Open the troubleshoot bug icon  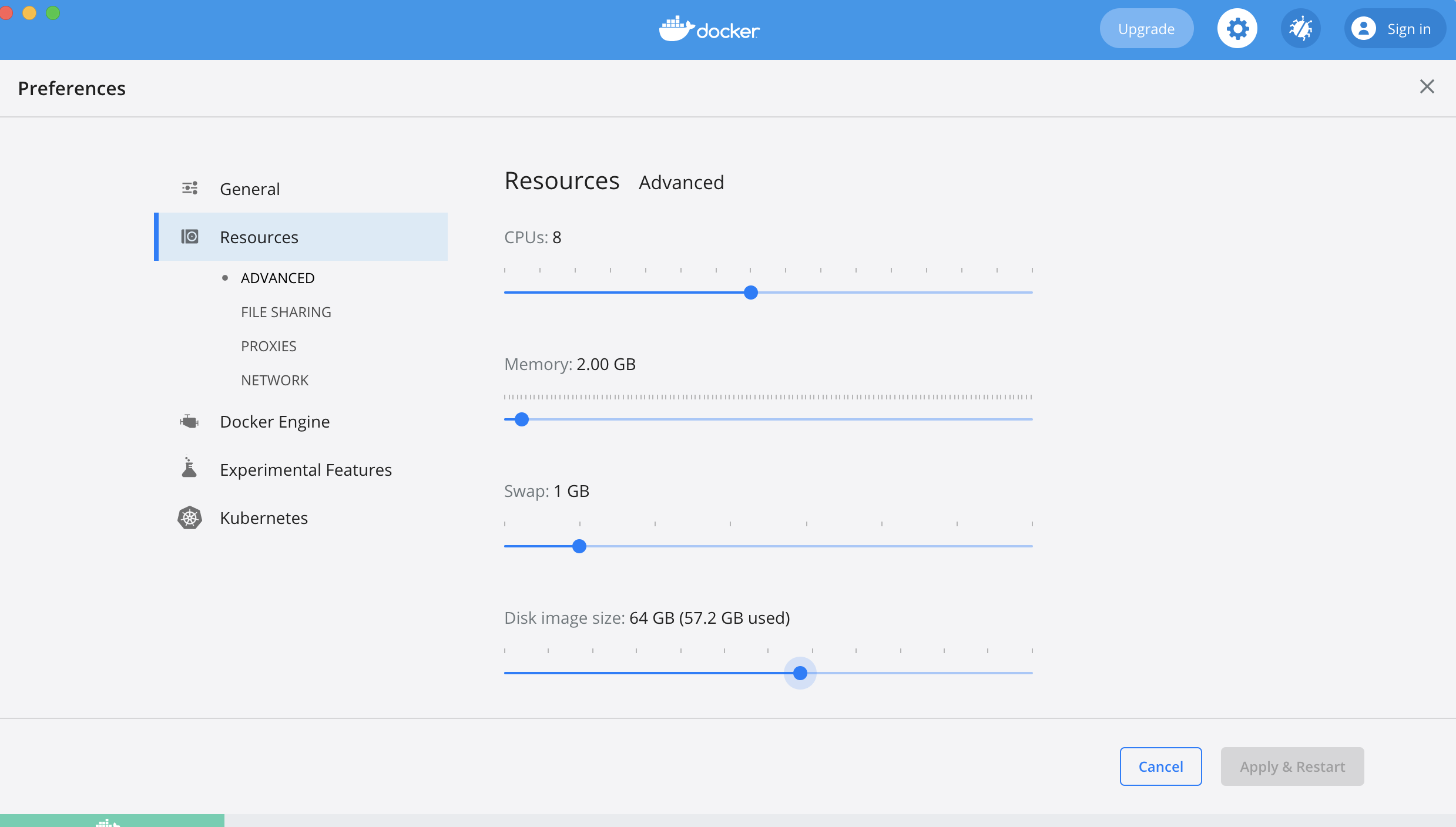tap(1300, 29)
